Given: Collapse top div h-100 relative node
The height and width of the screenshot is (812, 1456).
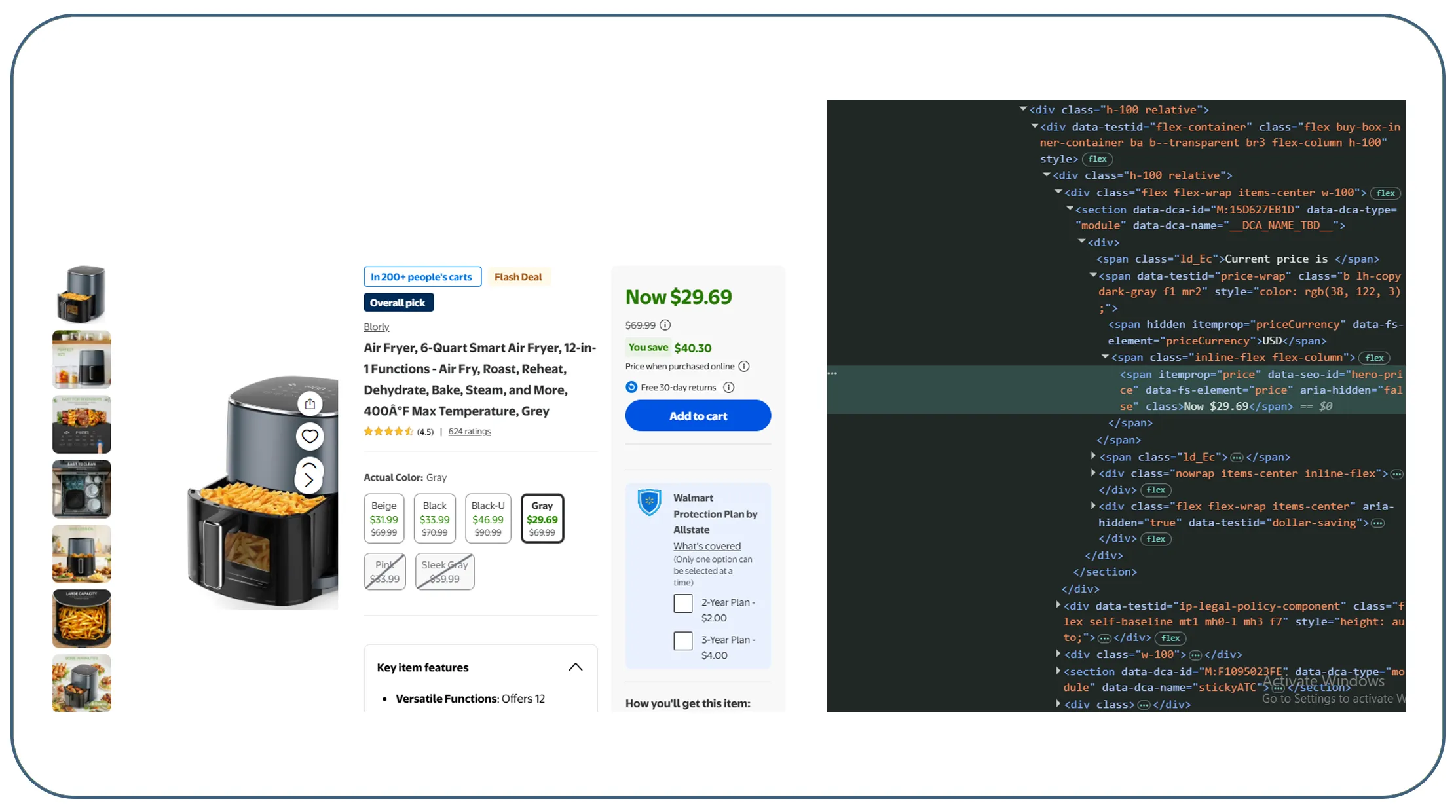Looking at the screenshot, I should click(x=1023, y=109).
